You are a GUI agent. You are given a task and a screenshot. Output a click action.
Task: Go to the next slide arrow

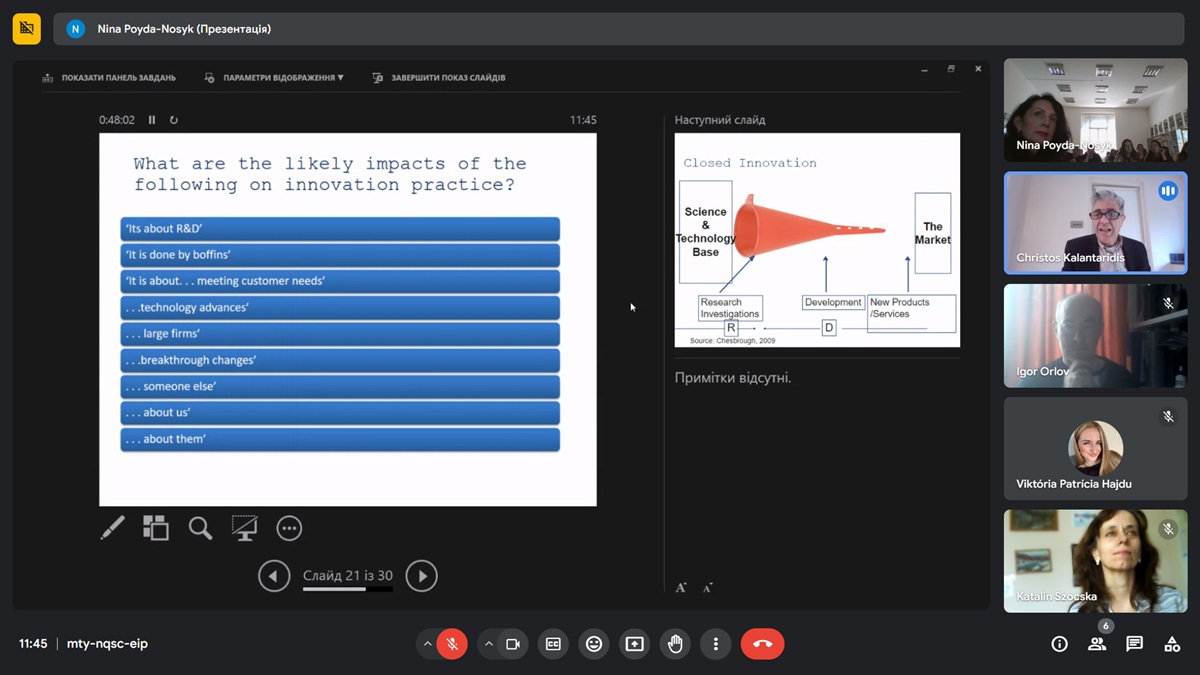coord(421,576)
